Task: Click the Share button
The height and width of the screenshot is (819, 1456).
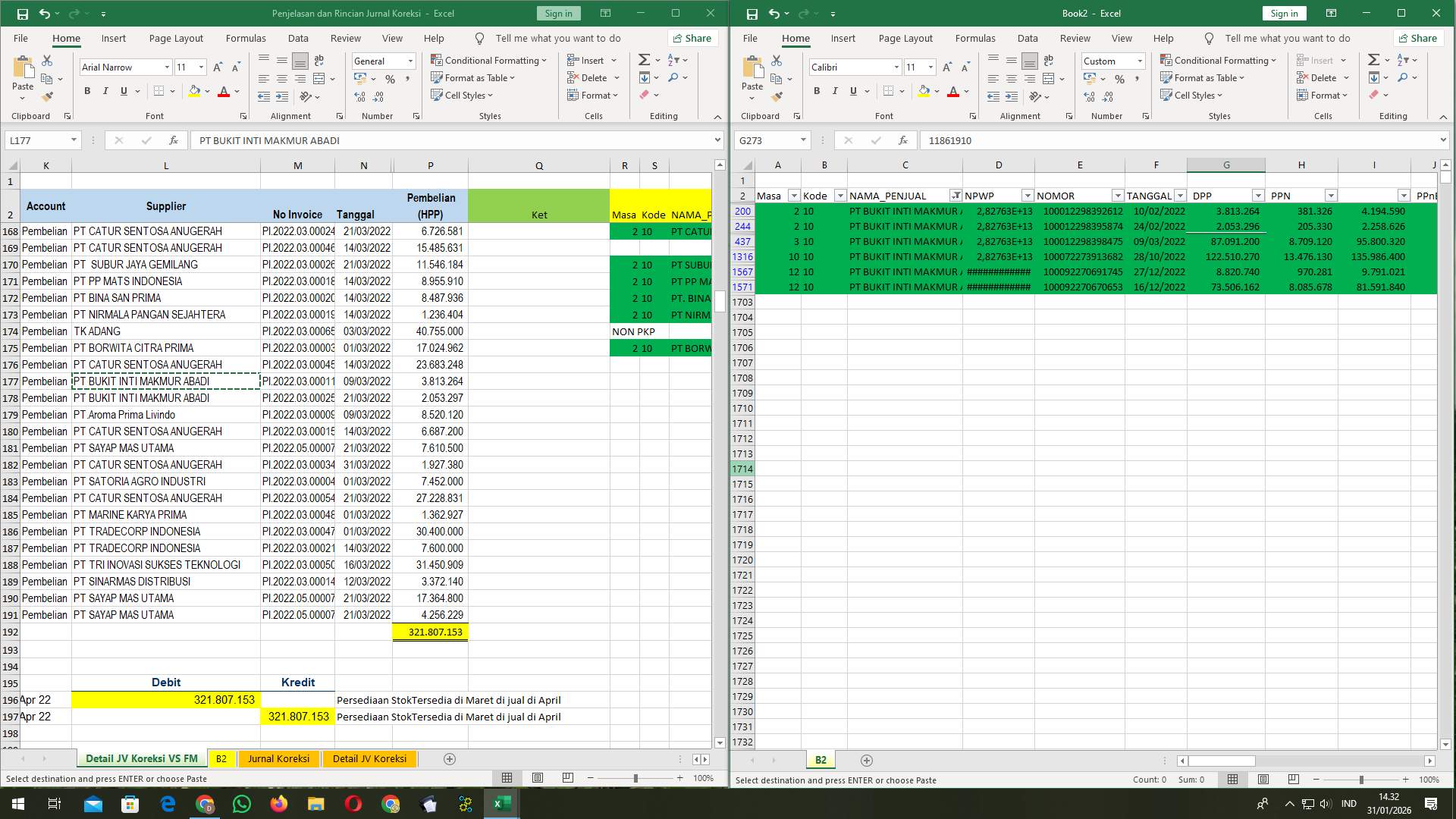Action: 692,38
